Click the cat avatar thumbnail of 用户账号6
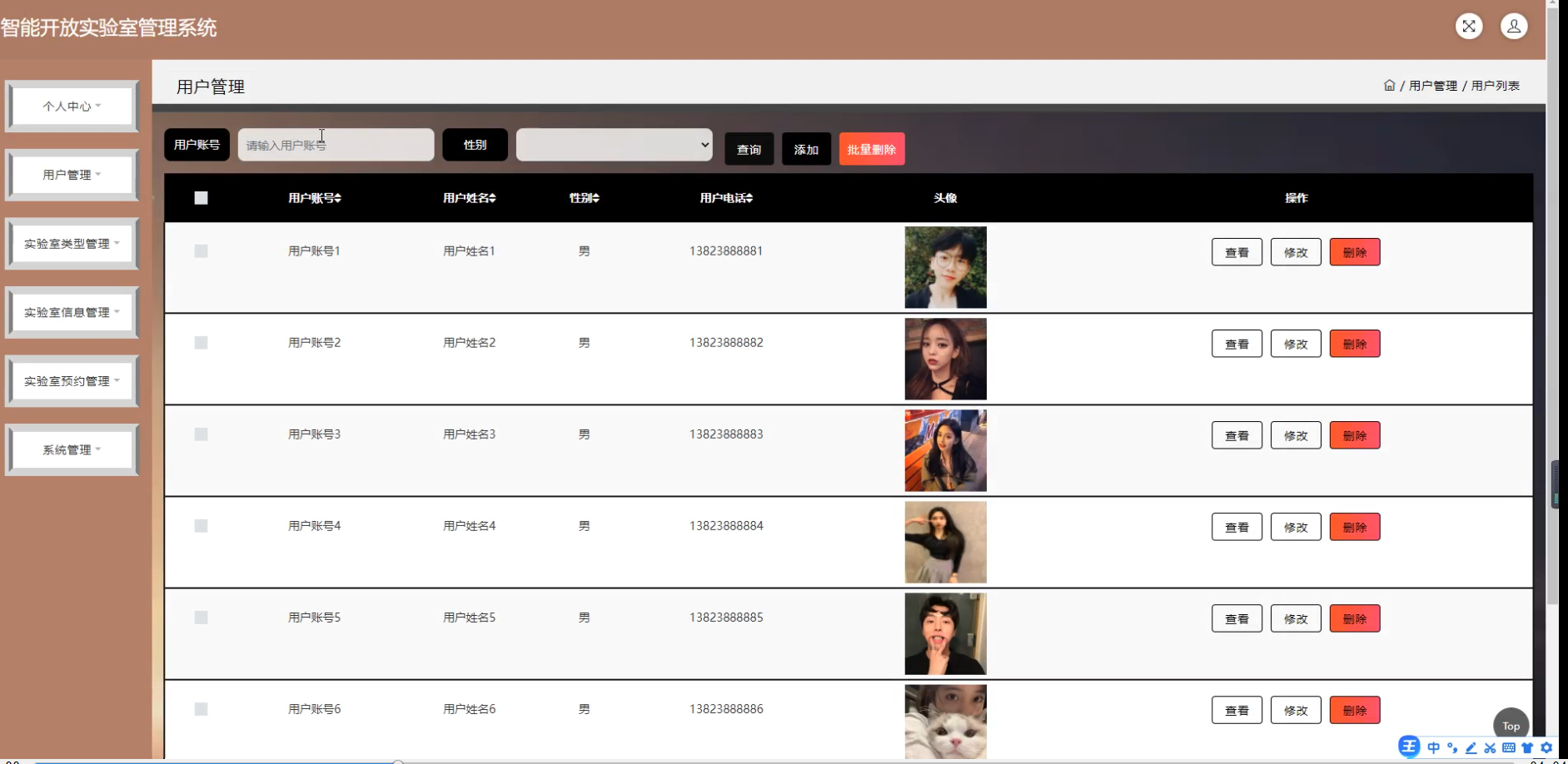Image resolution: width=1568 pixels, height=764 pixels. tap(945, 722)
